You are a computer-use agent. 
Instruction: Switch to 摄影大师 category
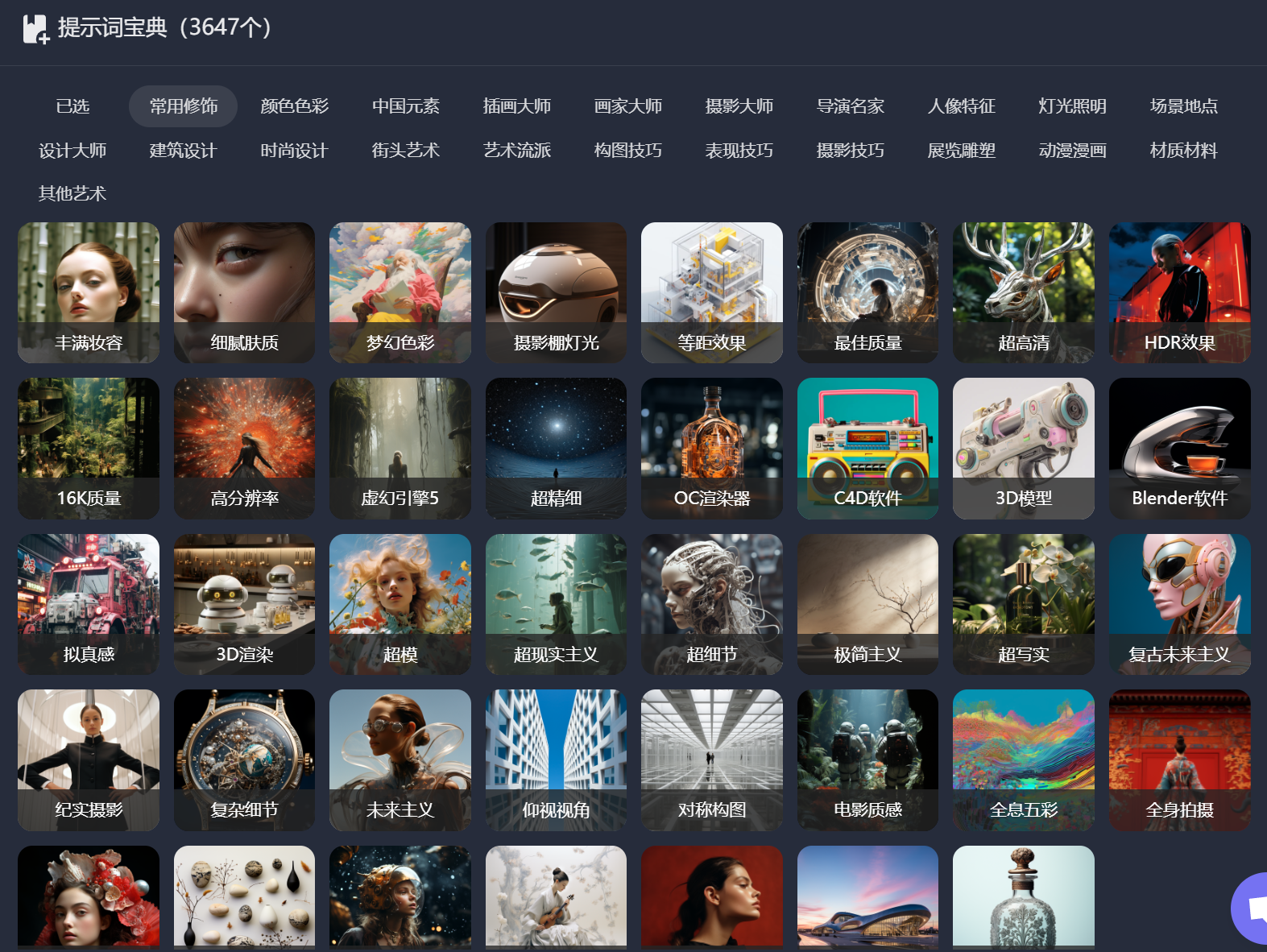point(739,106)
